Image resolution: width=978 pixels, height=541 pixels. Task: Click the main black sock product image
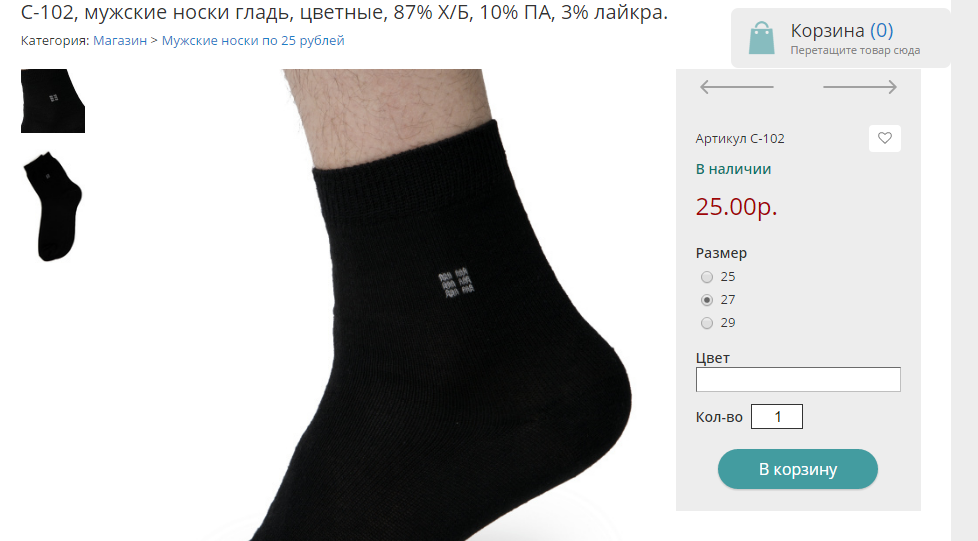(399, 305)
